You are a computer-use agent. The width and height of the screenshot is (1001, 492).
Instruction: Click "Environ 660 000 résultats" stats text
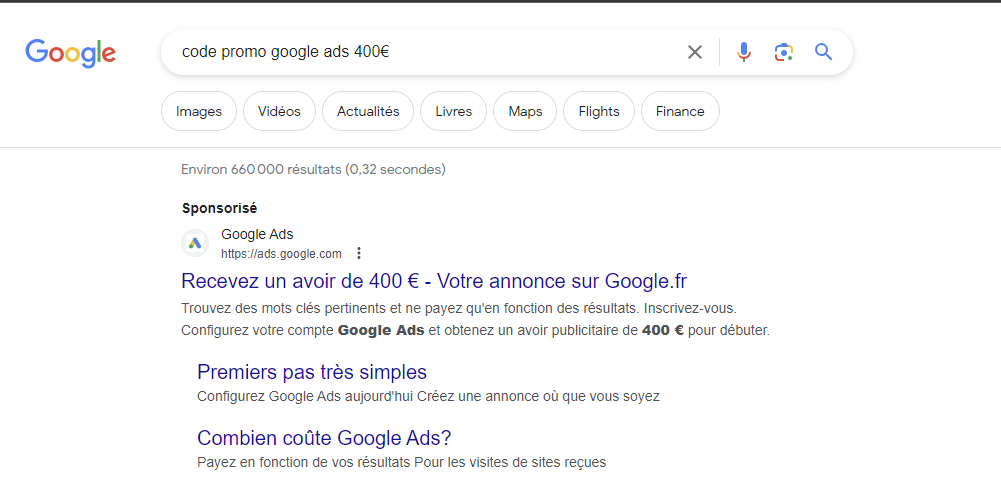coord(313,170)
